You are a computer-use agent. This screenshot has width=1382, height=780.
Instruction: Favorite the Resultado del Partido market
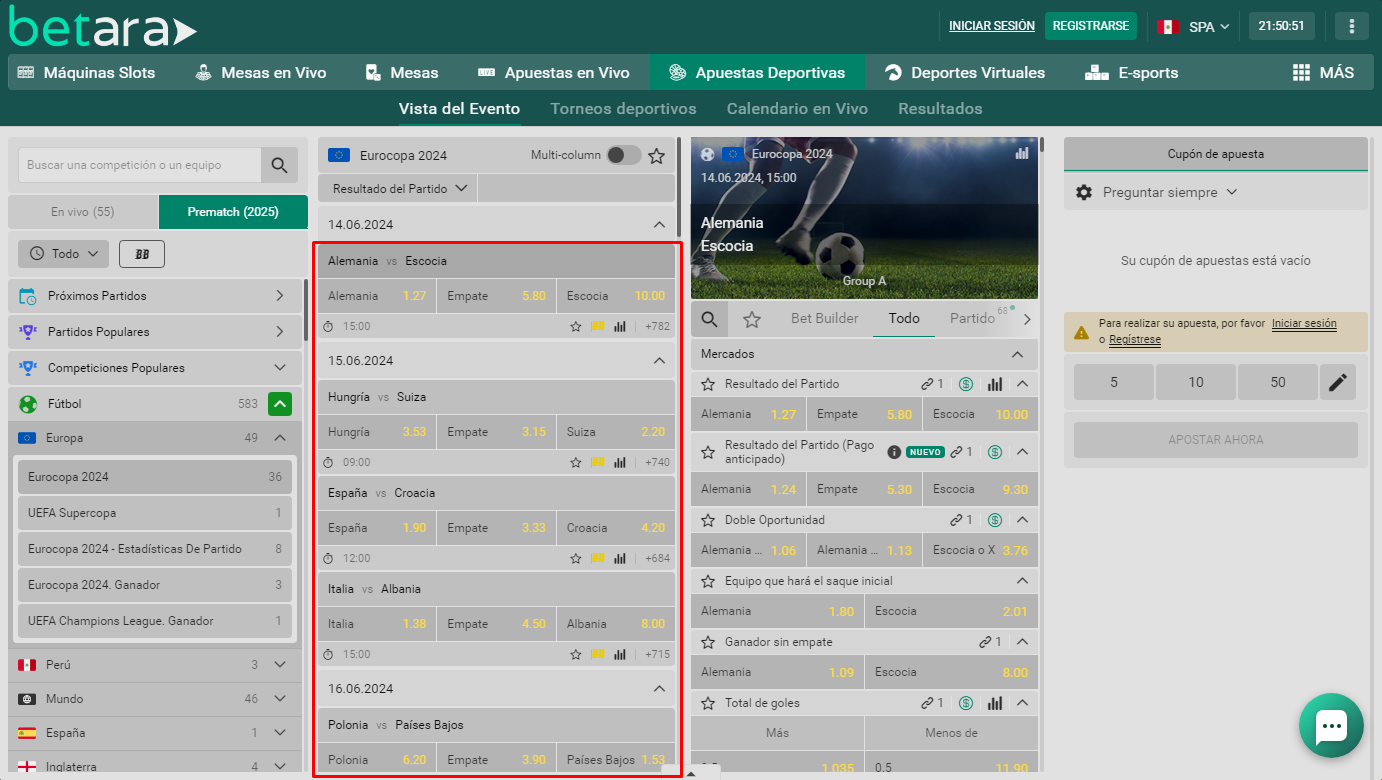(708, 384)
